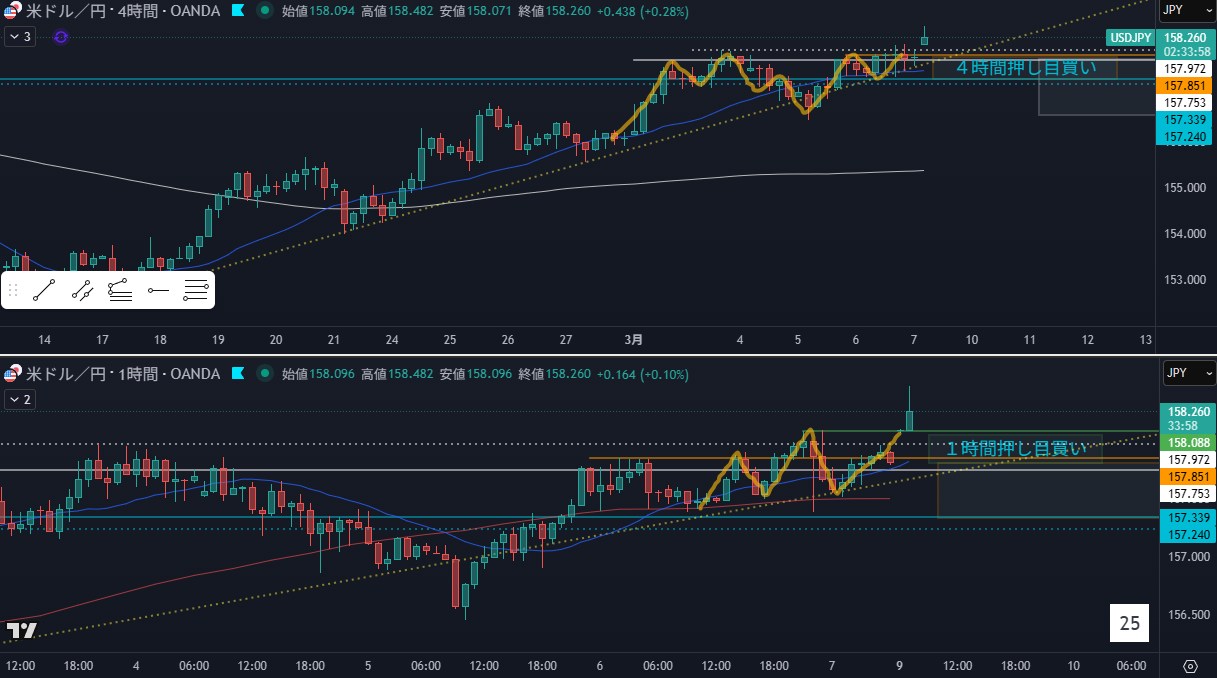Click cyan flag icon on 1-hour chart
This screenshot has width=1217, height=678.
[238, 374]
